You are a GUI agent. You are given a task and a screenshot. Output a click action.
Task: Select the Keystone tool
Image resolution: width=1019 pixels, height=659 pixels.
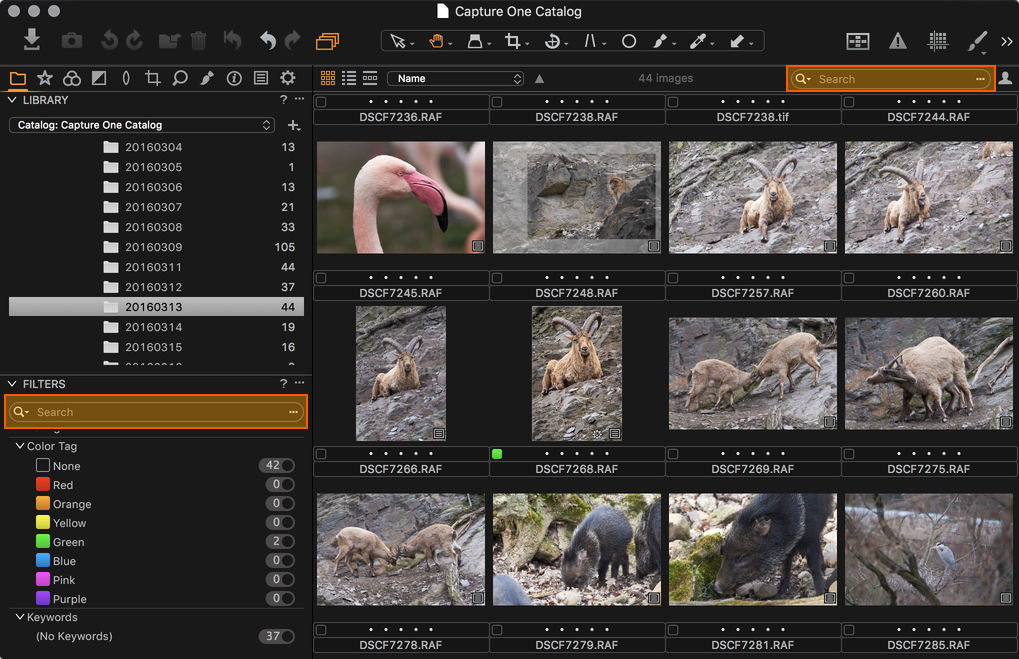pos(590,41)
